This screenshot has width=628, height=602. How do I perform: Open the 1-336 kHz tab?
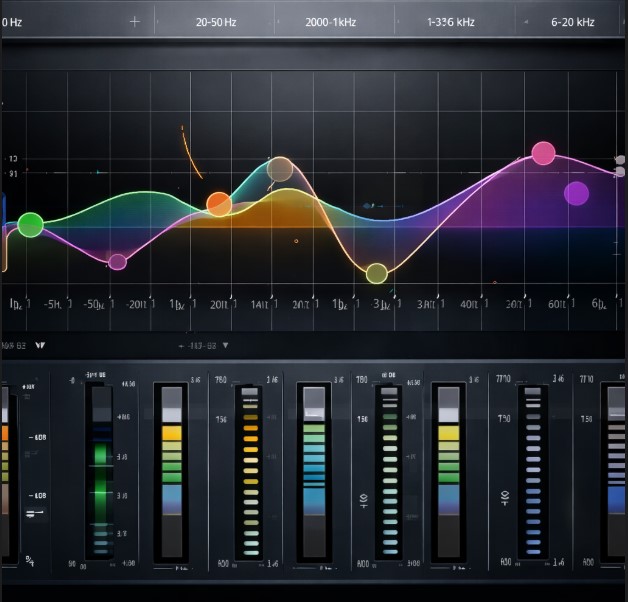coord(451,22)
